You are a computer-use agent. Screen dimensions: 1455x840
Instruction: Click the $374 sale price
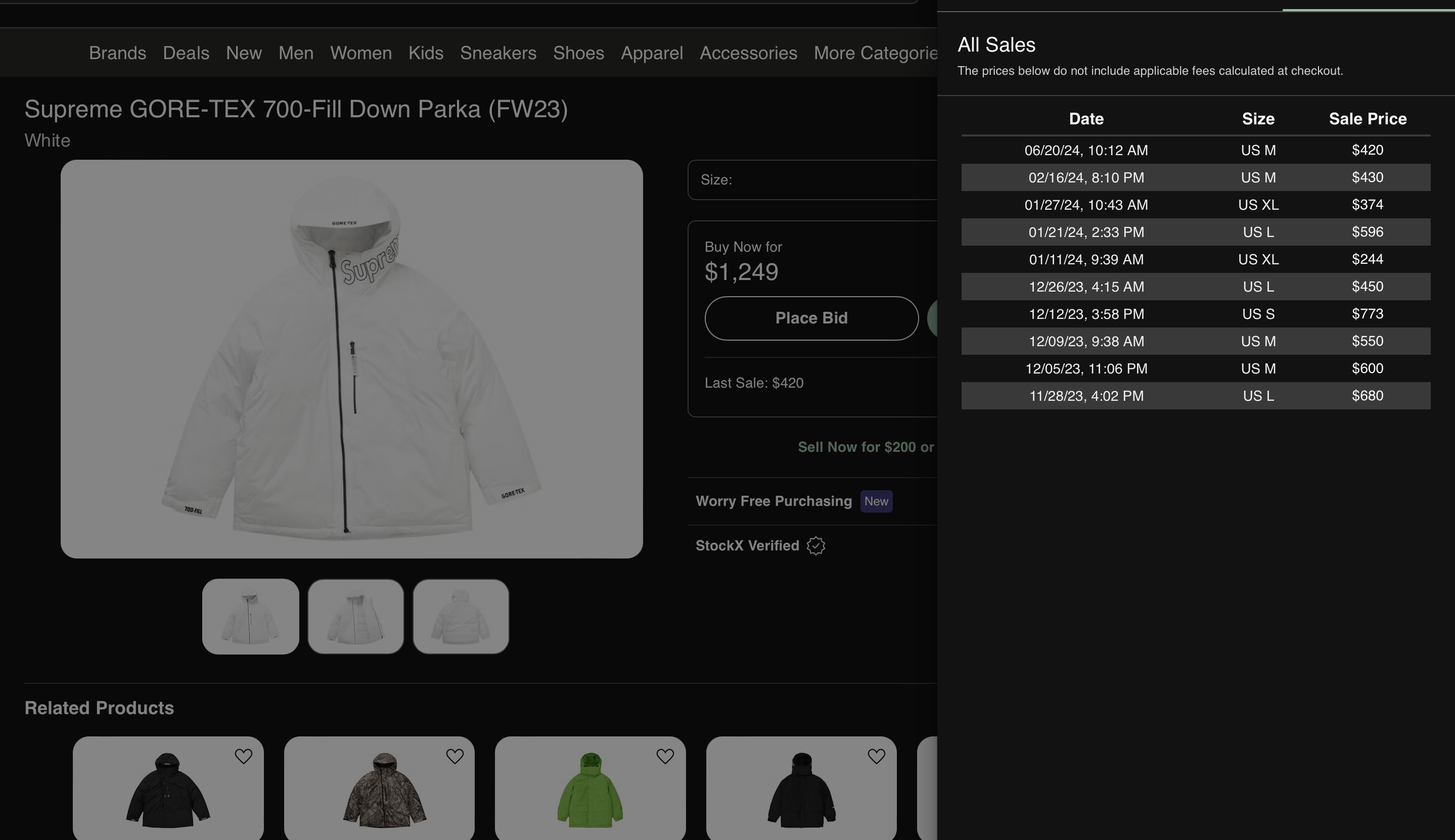[x=1368, y=205]
